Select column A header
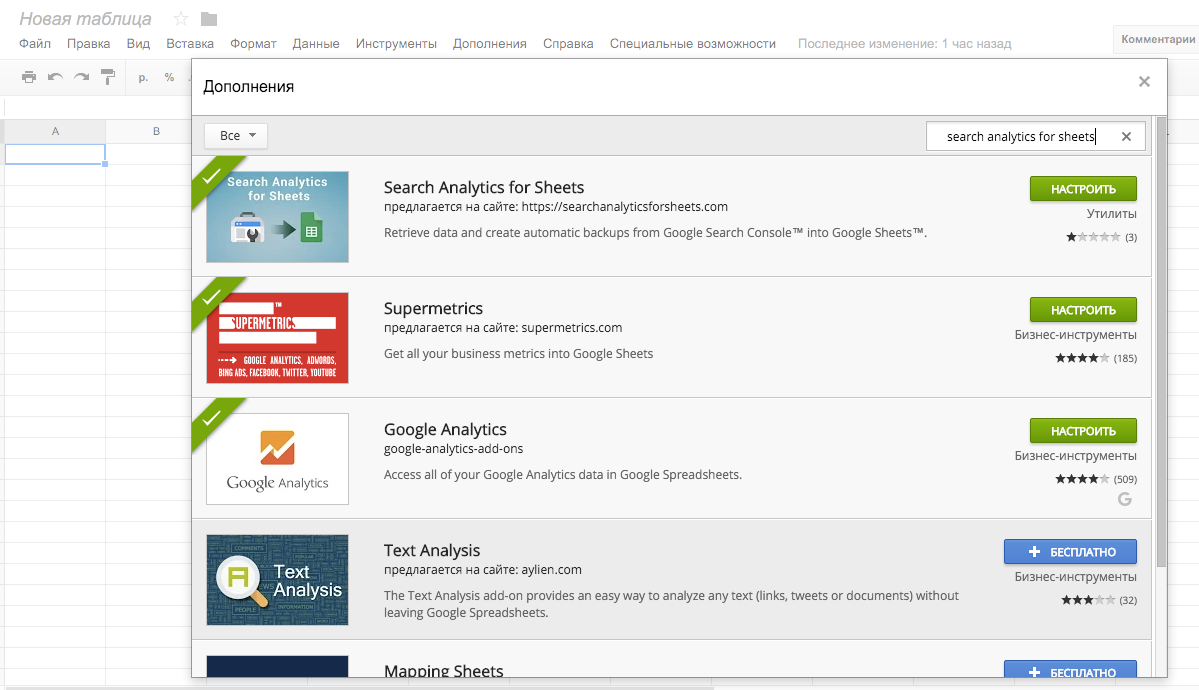1199x690 pixels. pyautogui.click(x=55, y=131)
